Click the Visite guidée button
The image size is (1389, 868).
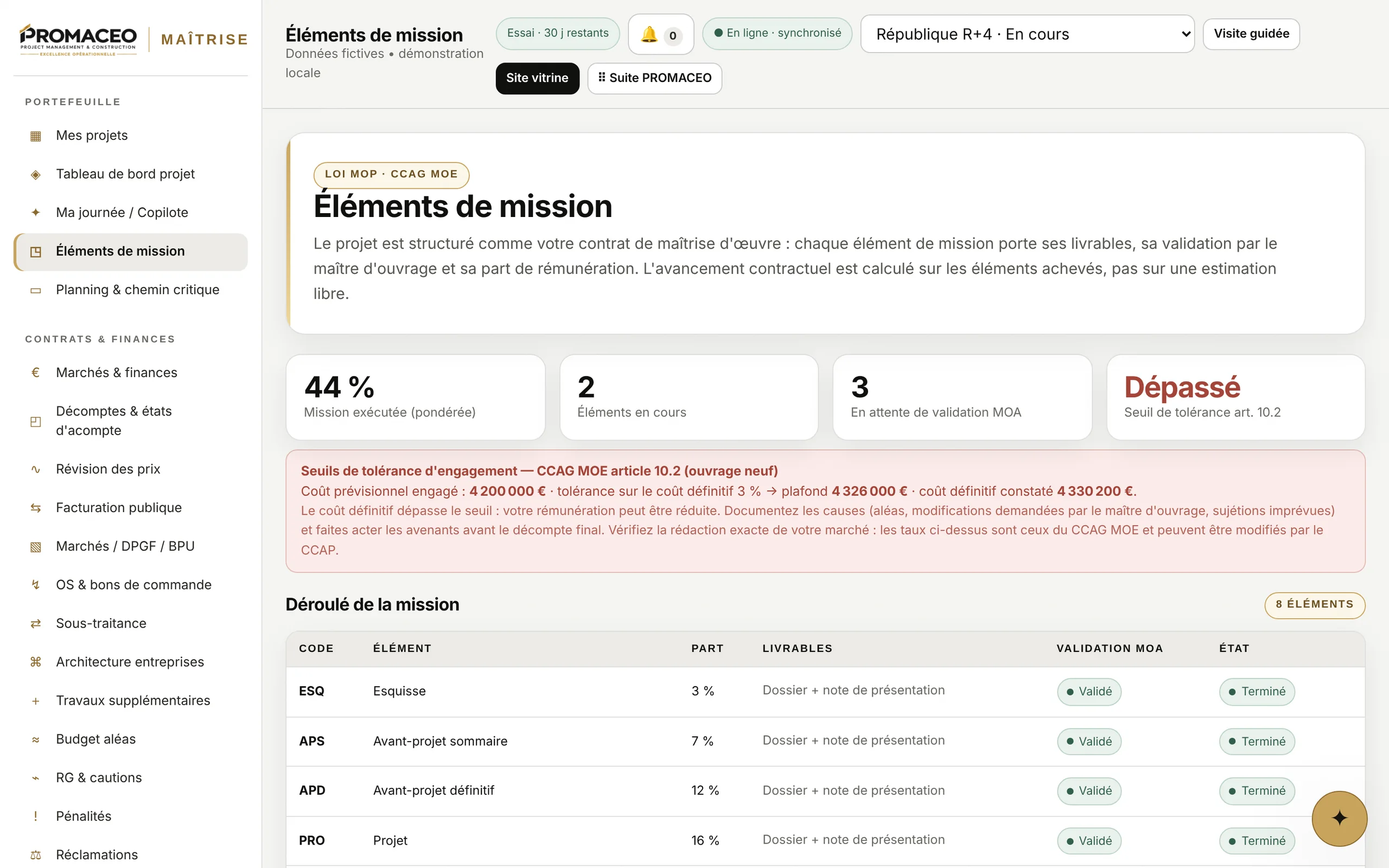1251,34
